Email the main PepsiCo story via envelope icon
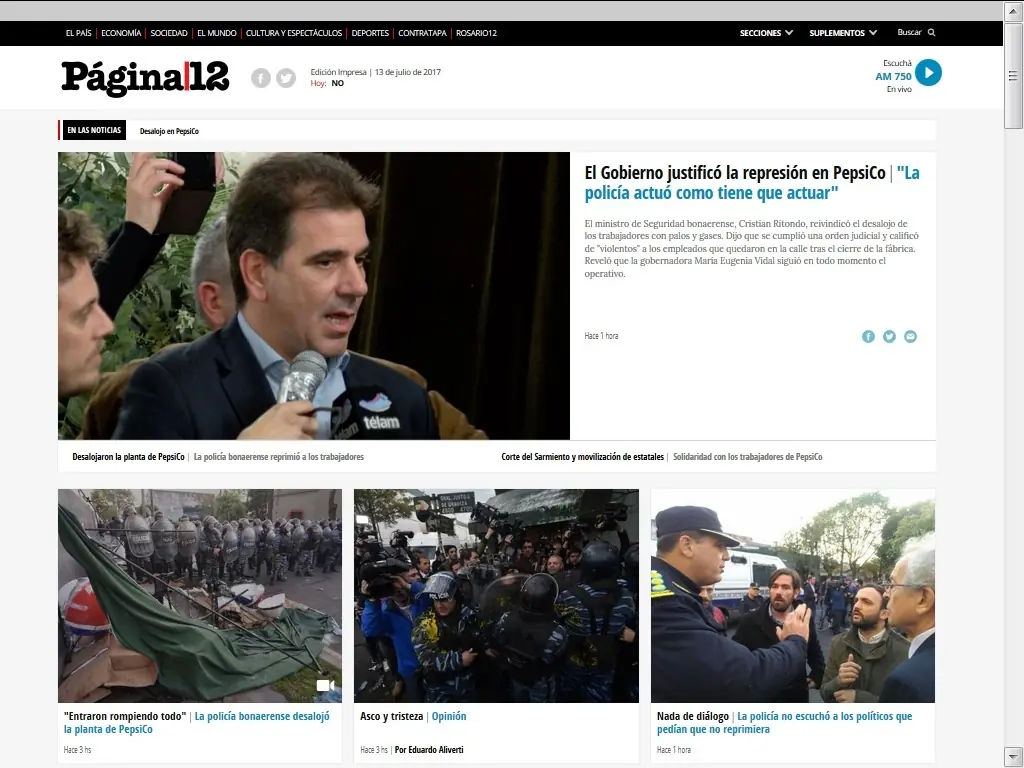Screen dimensions: 1024x768 tap(910, 336)
